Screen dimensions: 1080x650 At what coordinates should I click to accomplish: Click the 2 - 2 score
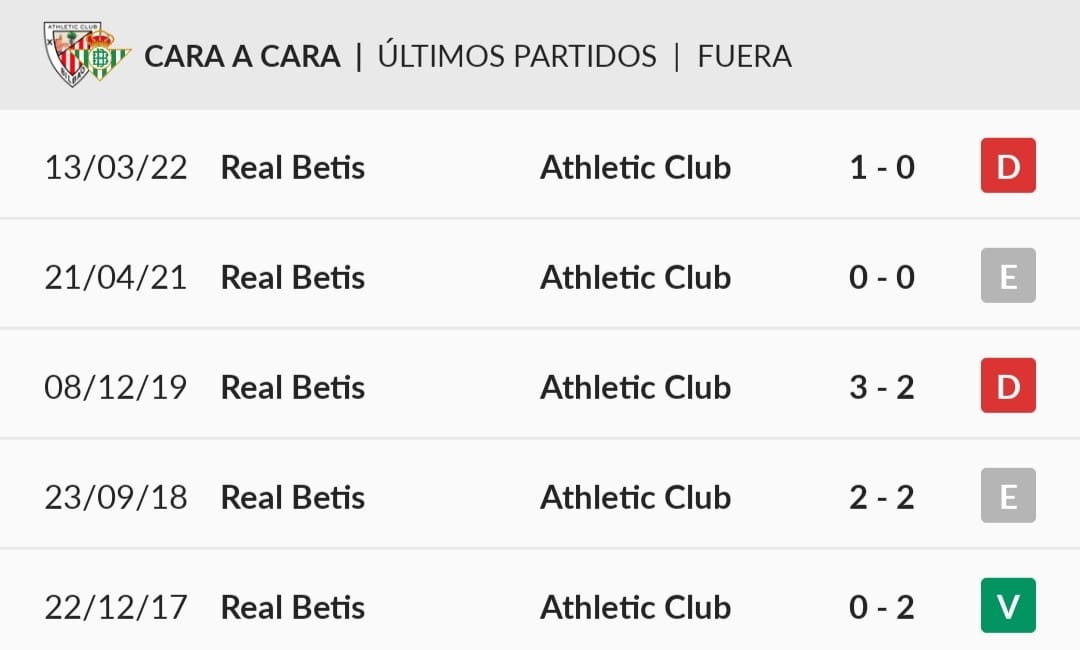click(x=882, y=497)
